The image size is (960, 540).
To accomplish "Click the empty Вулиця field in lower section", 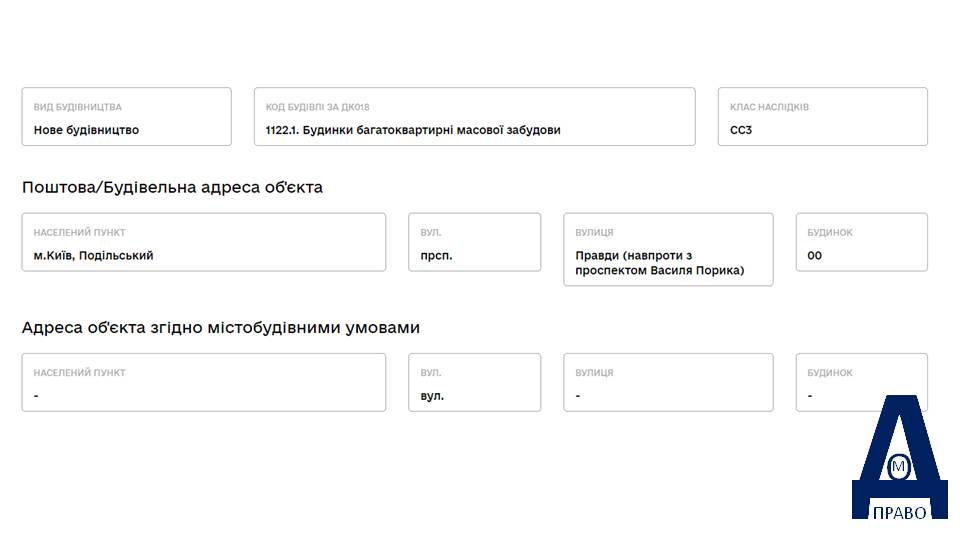I will tap(668, 382).
